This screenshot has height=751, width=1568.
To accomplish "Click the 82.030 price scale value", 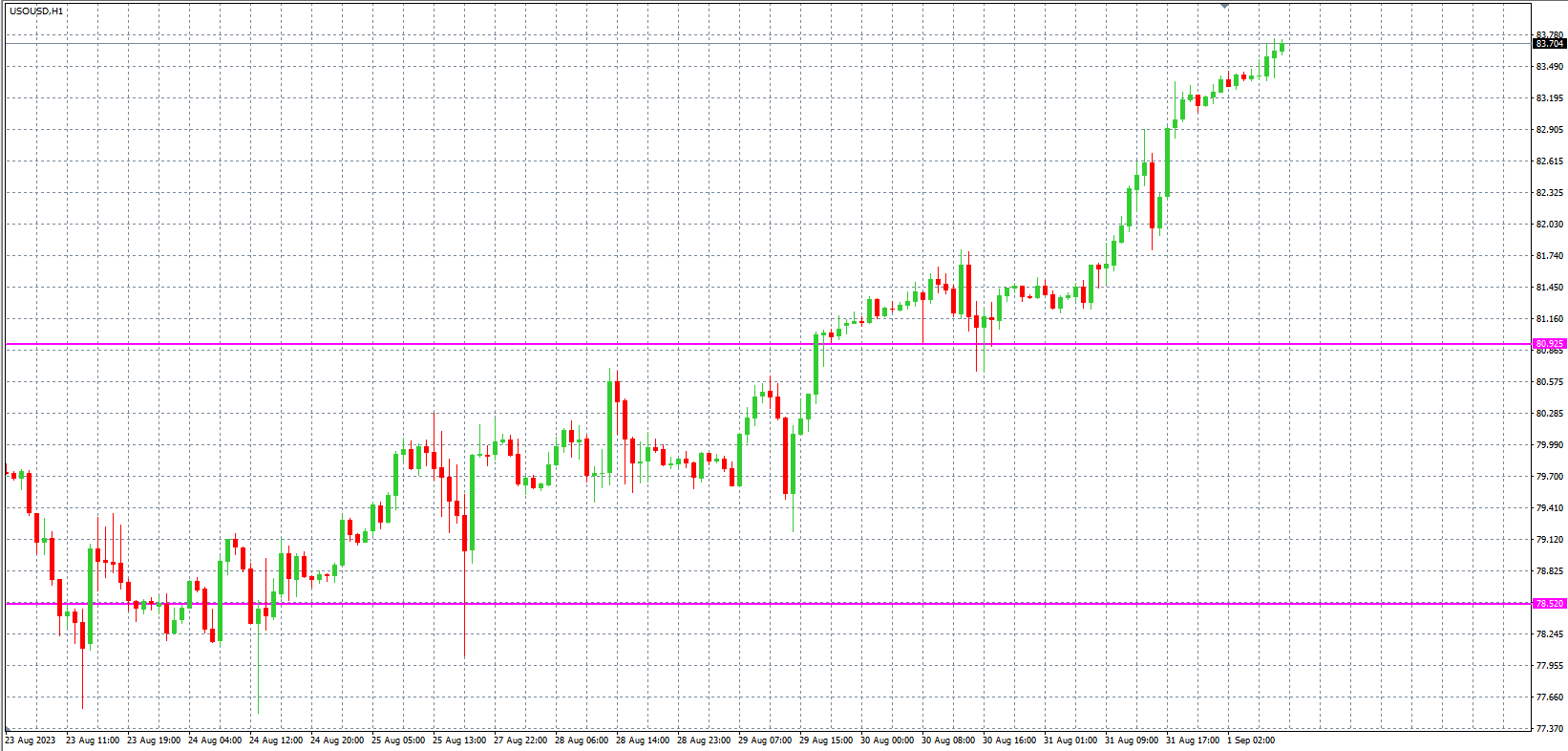I will pos(1549,225).
